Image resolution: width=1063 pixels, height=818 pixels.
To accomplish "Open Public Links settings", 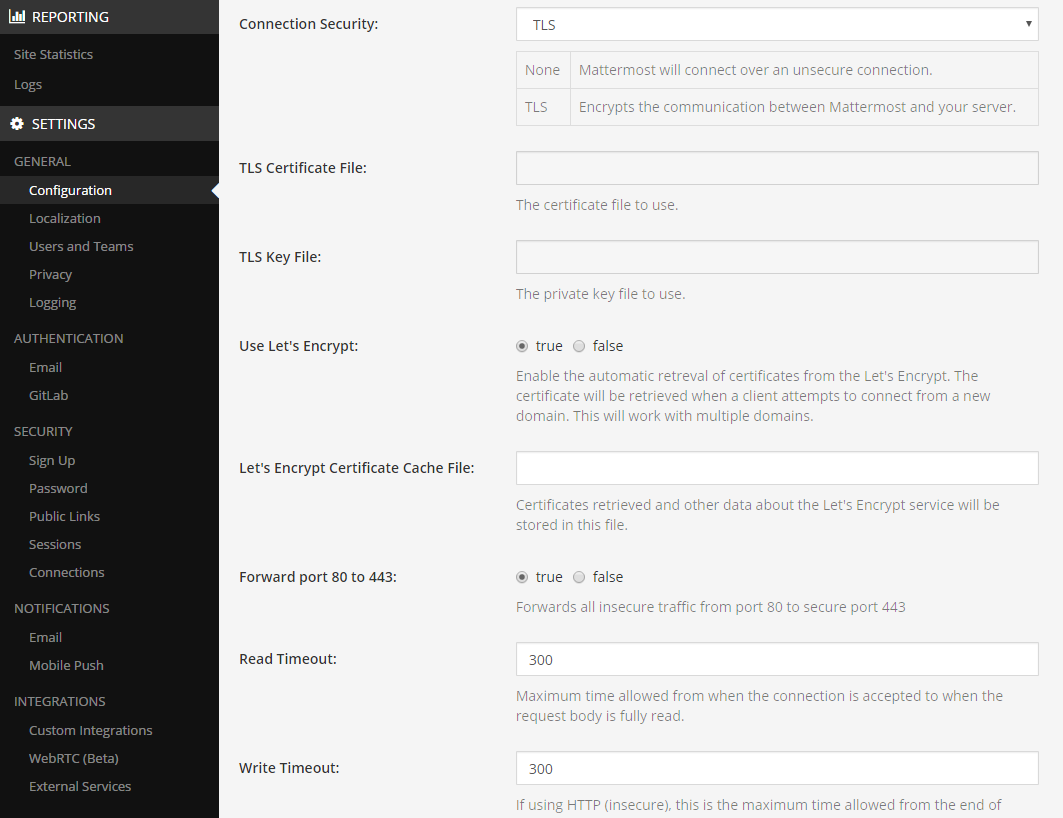I will pos(64,516).
